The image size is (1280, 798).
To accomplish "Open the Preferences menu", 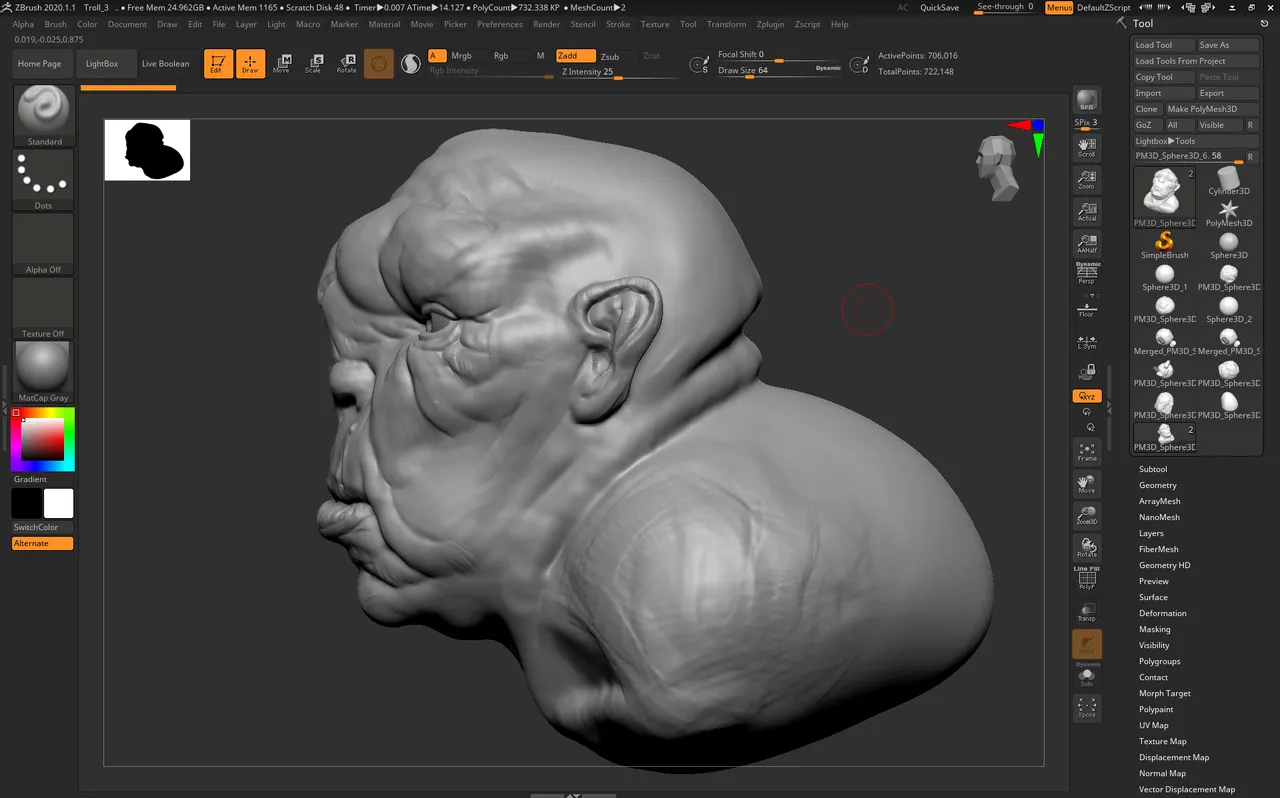I will click(500, 24).
